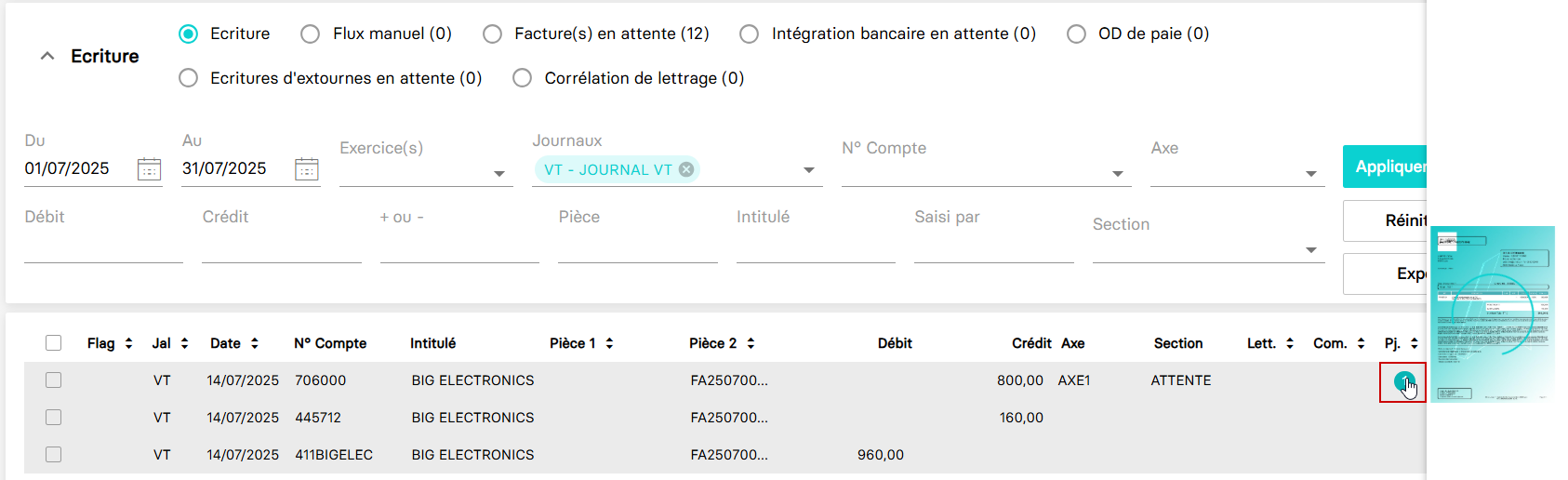Sort entries by Pièce 1 column

[x=609, y=343]
